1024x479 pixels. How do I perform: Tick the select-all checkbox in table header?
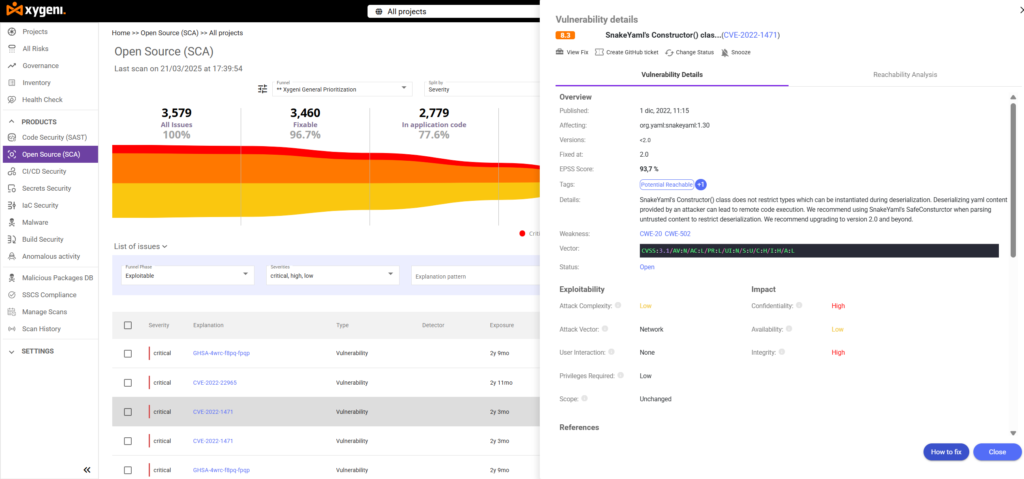click(x=128, y=325)
